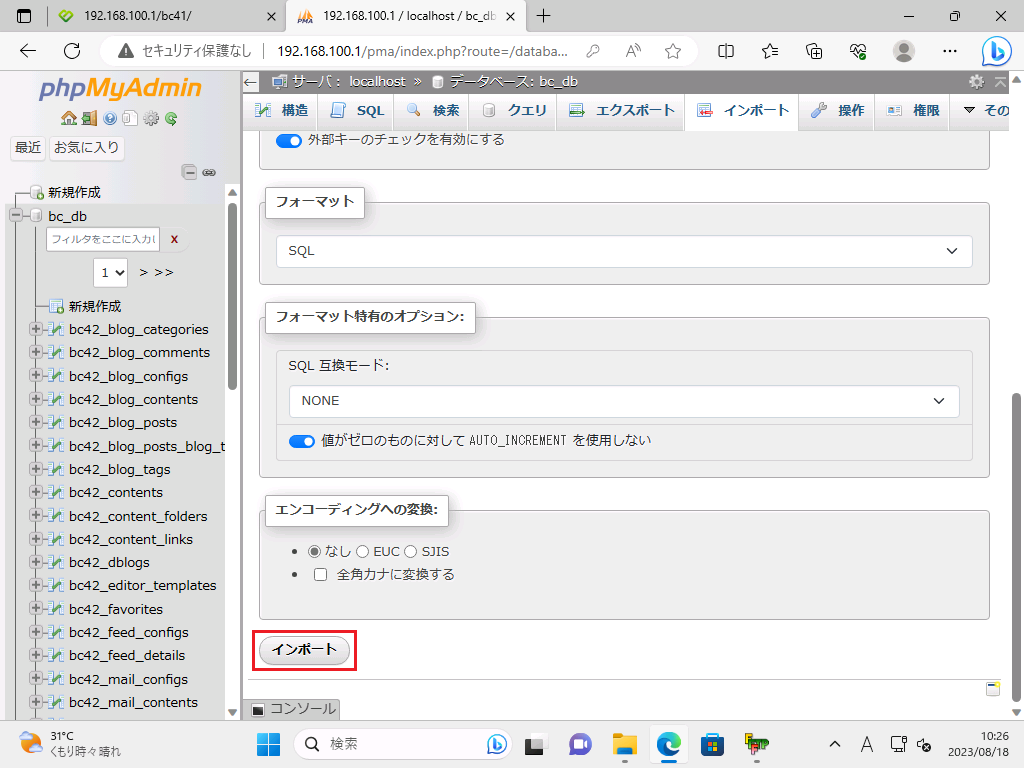The width and height of the screenshot is (1024, 768).
Task: Click the logout door icon
Action: click(x=89, y=118)
